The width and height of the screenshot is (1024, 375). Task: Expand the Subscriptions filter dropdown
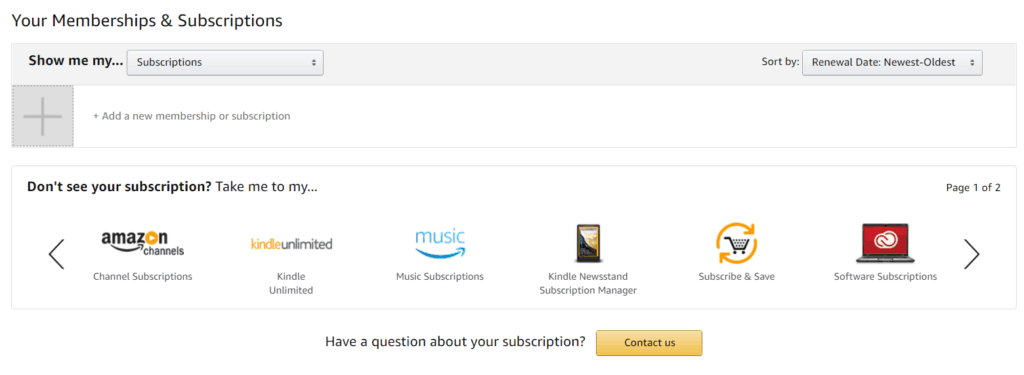pos(225,63)
